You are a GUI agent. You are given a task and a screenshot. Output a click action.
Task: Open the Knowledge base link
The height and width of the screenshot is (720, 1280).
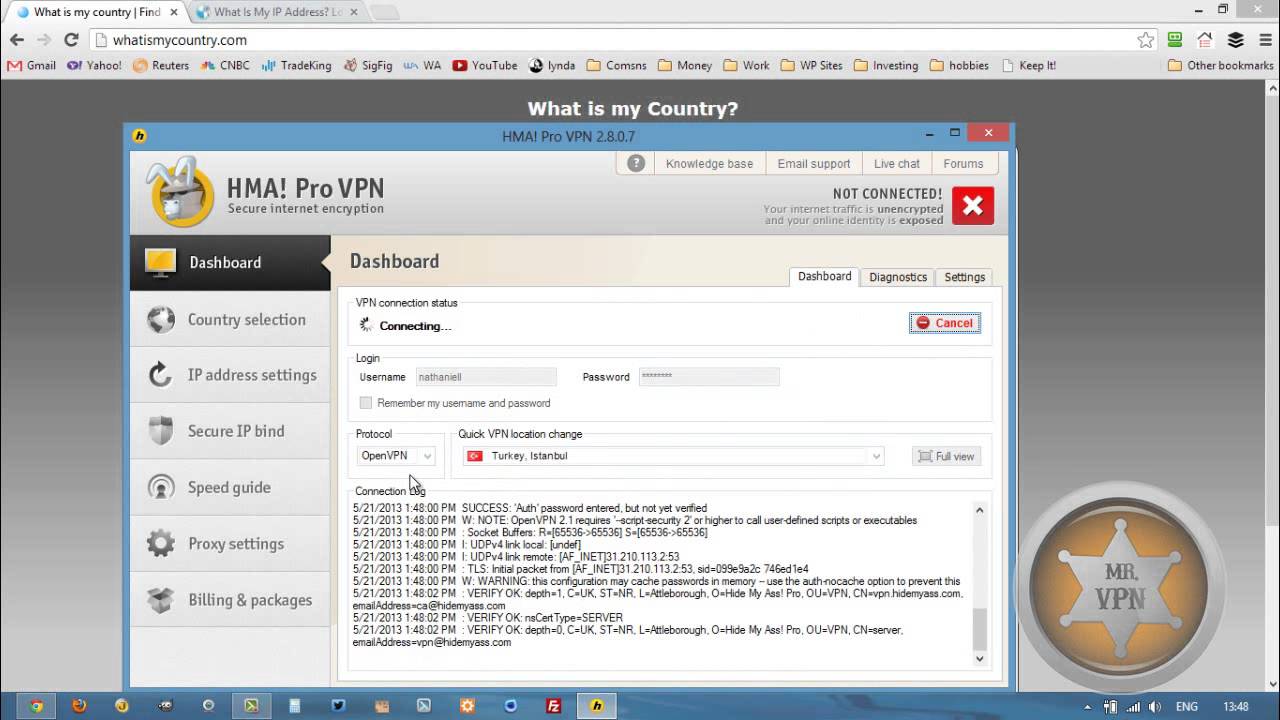709,163
